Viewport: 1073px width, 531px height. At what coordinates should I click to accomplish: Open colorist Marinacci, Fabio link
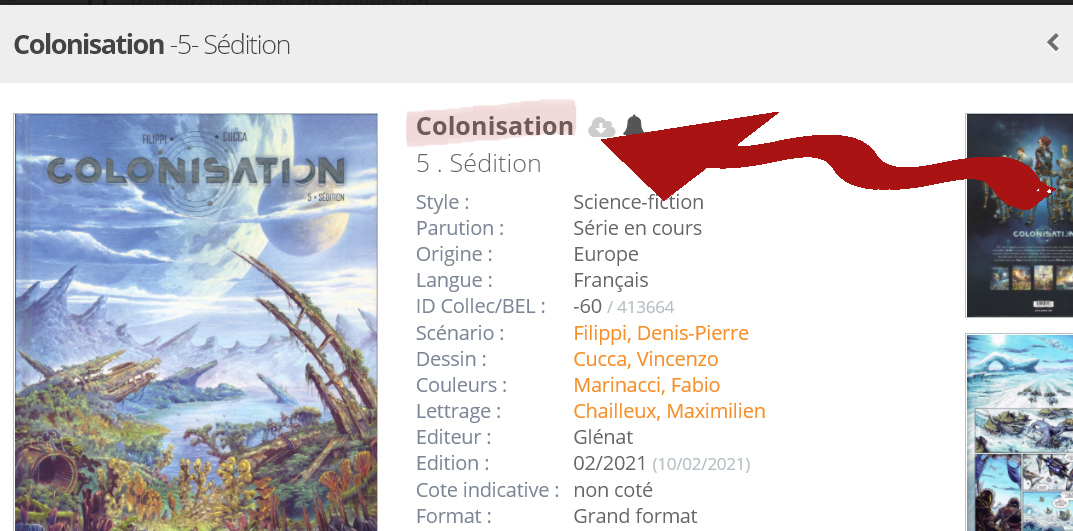(x=646, y=385)
